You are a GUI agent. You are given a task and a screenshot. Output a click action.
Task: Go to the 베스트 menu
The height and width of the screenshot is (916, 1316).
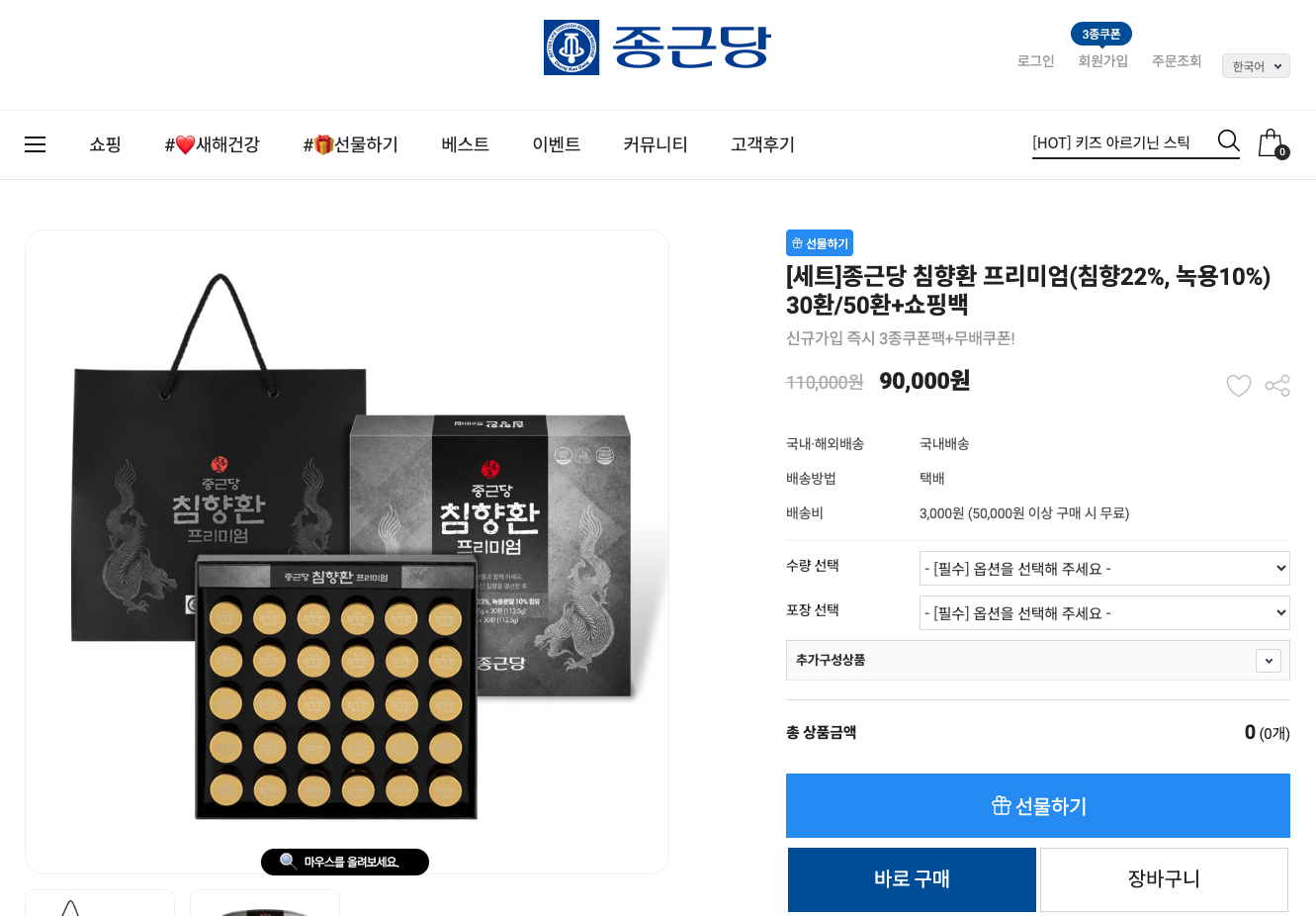465,144
